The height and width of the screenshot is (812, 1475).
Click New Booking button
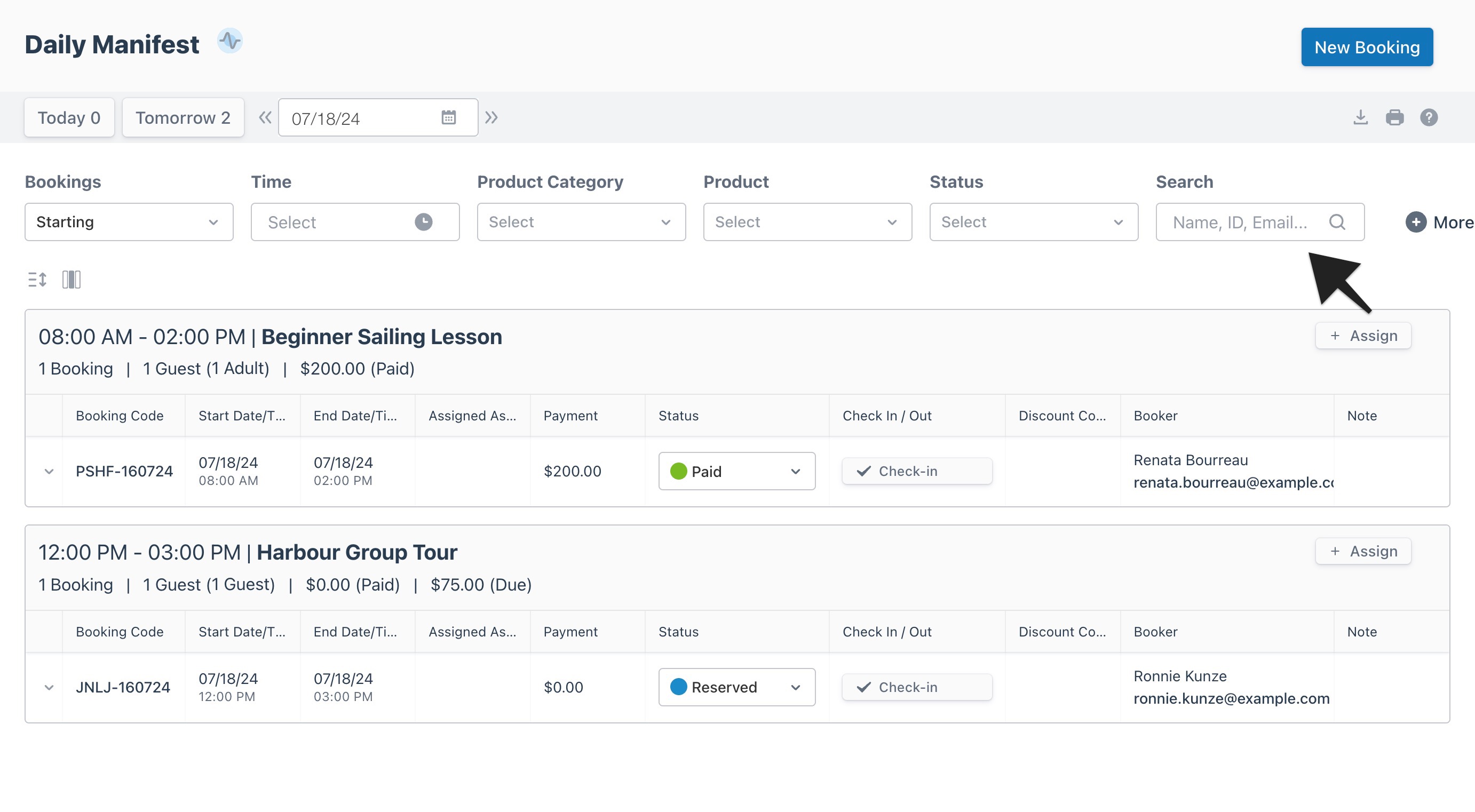point(1367,47)
